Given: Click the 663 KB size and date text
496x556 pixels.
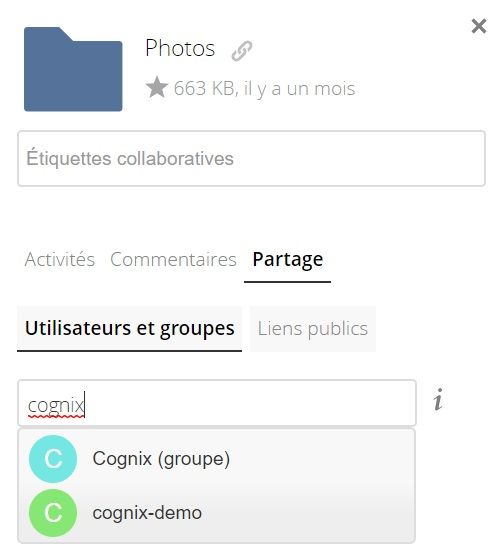Looking at the screenshot, I should pos(264,89).
